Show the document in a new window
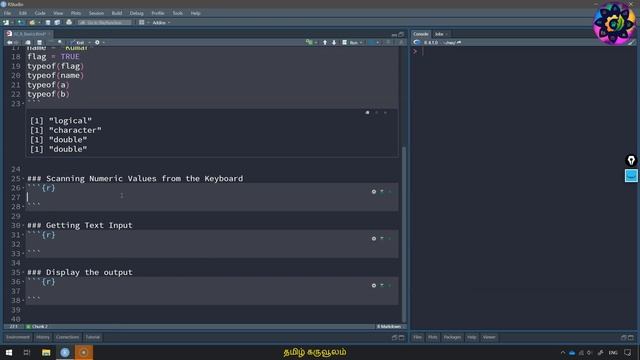This screenshot has width=640, height=360. point(28,42)
